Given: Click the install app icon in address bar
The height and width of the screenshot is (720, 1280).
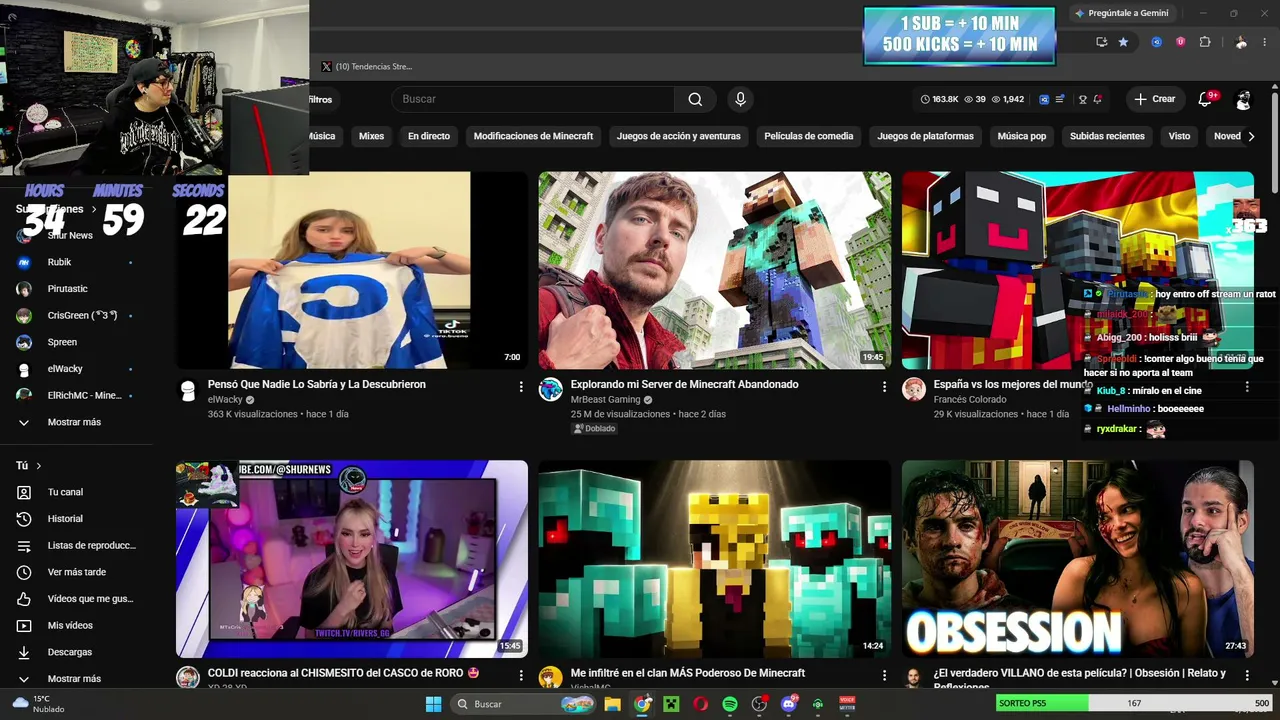Looking at the screenshot, I should tap(1101, 42).
